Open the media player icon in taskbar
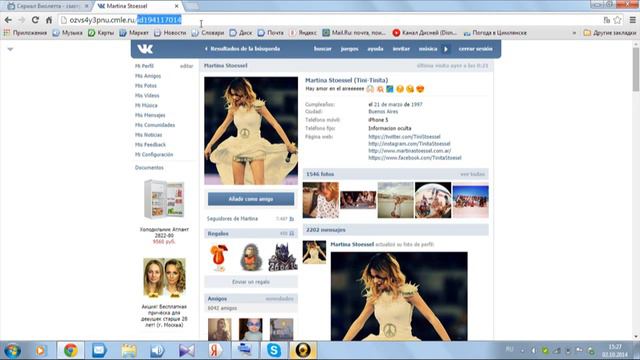 coord(40,350)
